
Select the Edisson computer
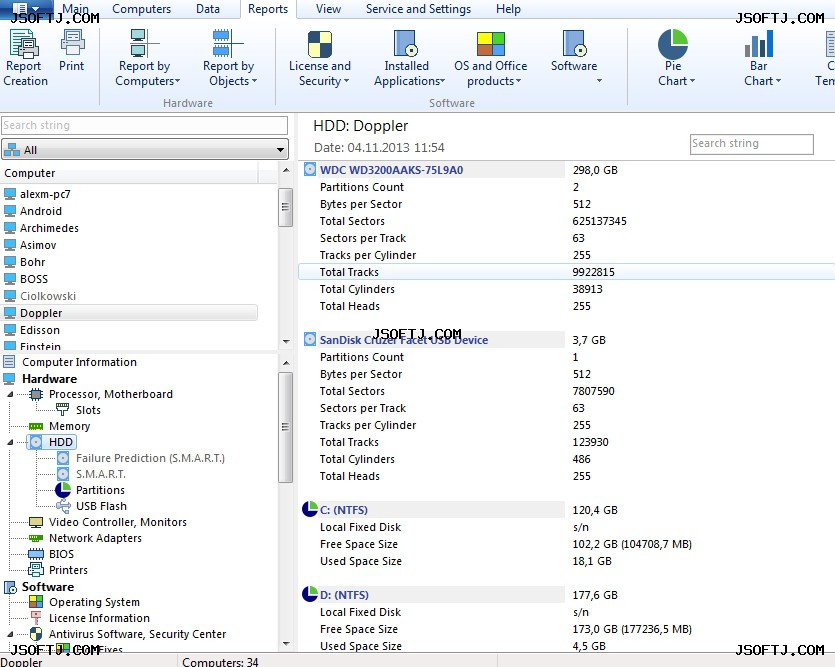click(39, 331)
